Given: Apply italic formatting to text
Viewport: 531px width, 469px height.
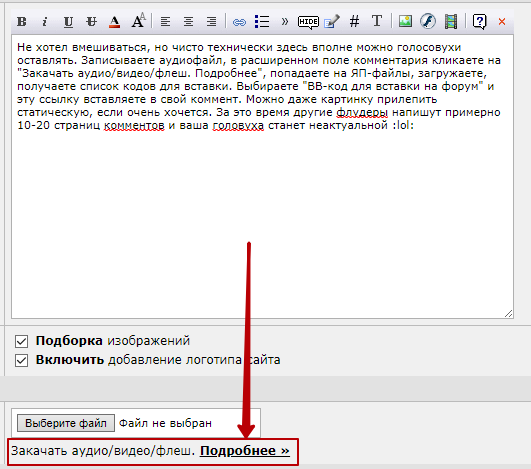Looking at the screenshot, I should [x=44, y=22].
